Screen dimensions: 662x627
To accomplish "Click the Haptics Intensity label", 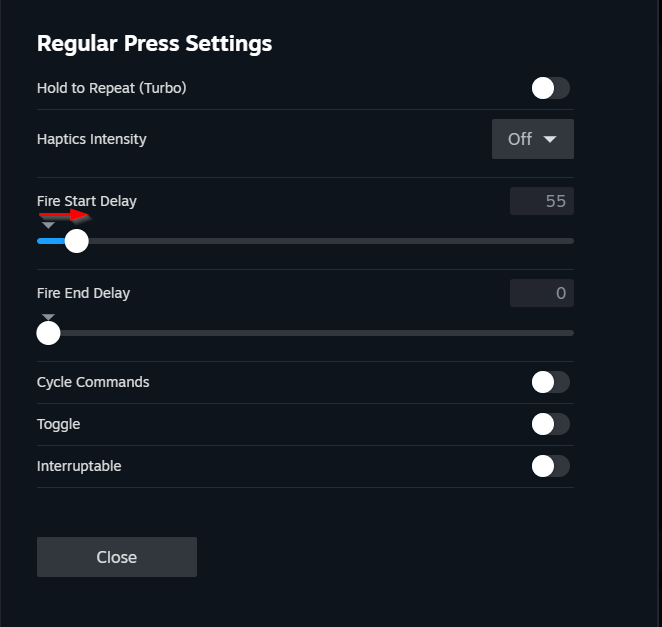I will tap(92, 139).
